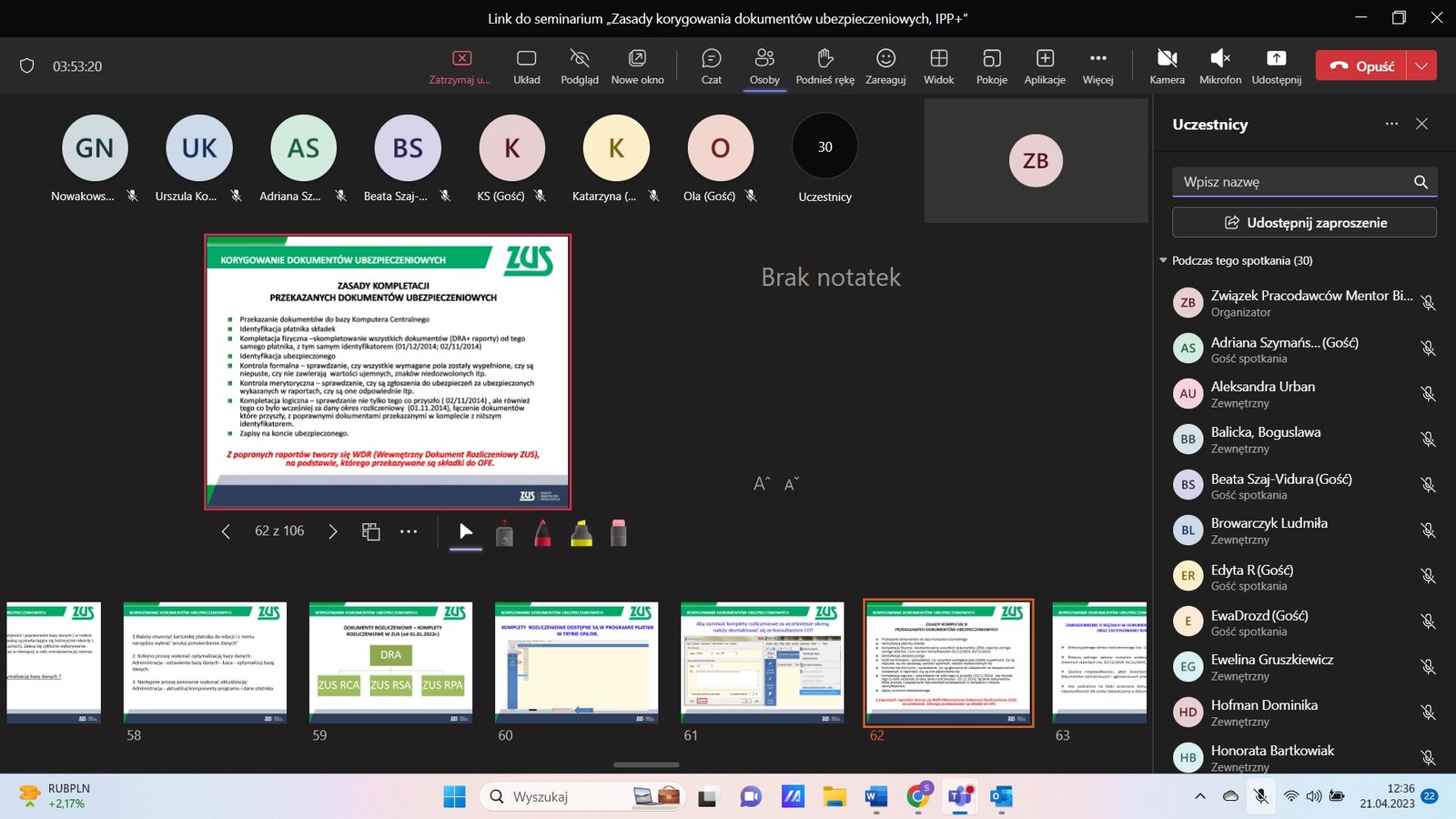
Task: Toggle mic for Balicka, Boguslawa
Action: pyautogui.click(x=1428, y=440)
